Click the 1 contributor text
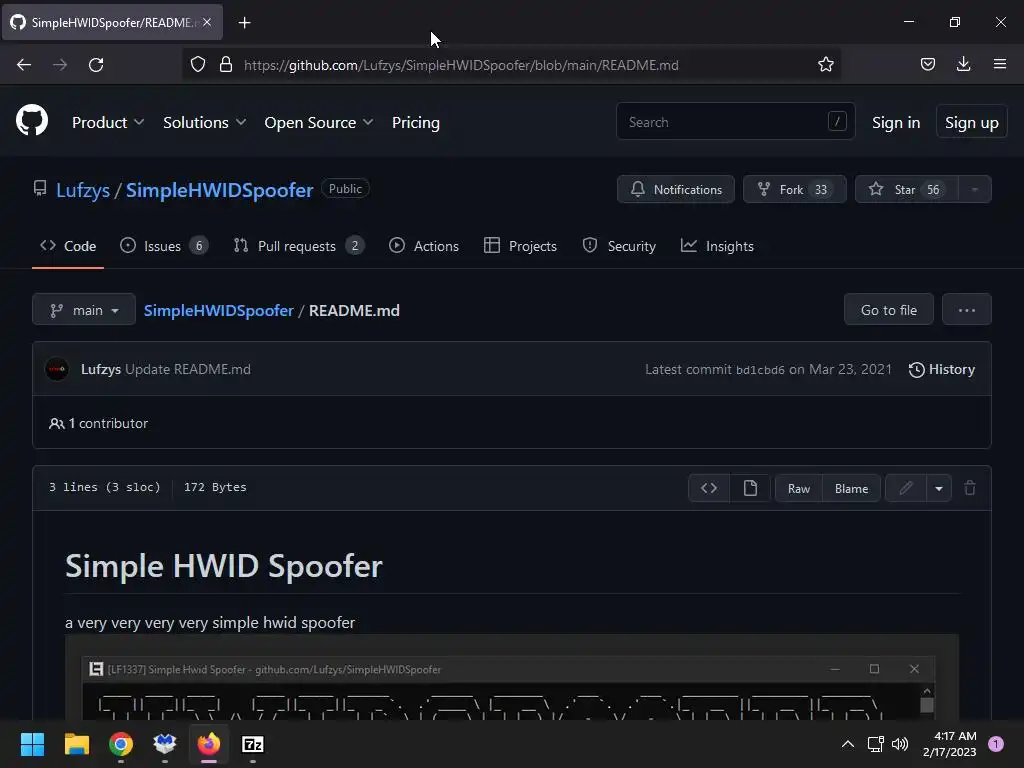 pos(99,423)
